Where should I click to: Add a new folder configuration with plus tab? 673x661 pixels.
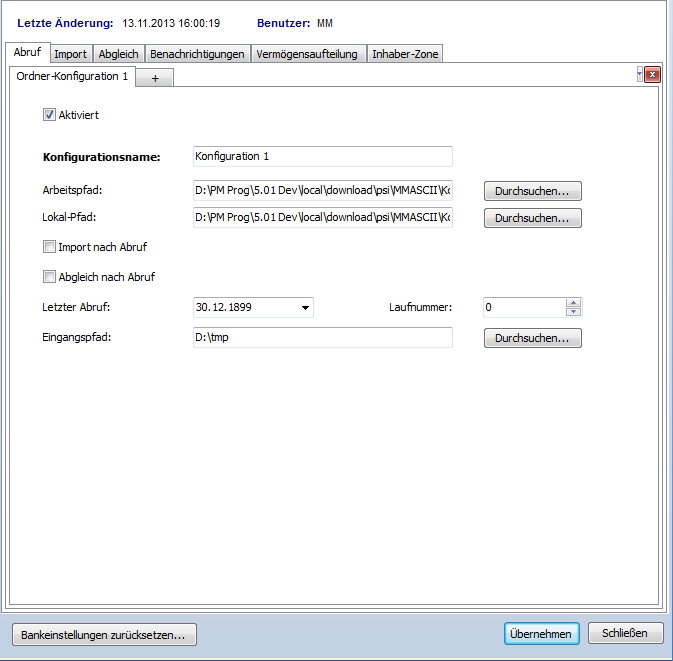(155, 78)
